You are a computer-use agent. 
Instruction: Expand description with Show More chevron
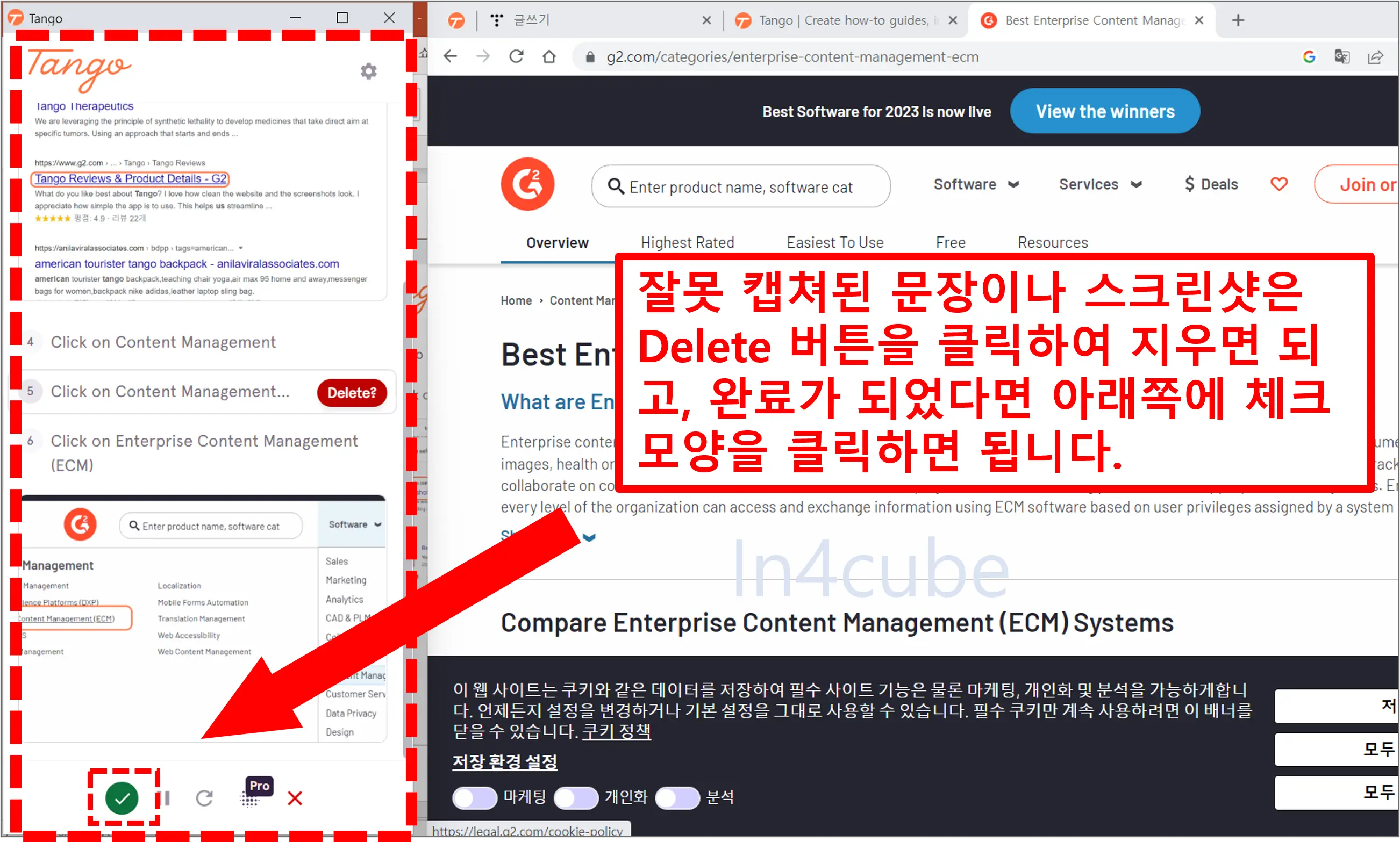click(x=589, y=537)
